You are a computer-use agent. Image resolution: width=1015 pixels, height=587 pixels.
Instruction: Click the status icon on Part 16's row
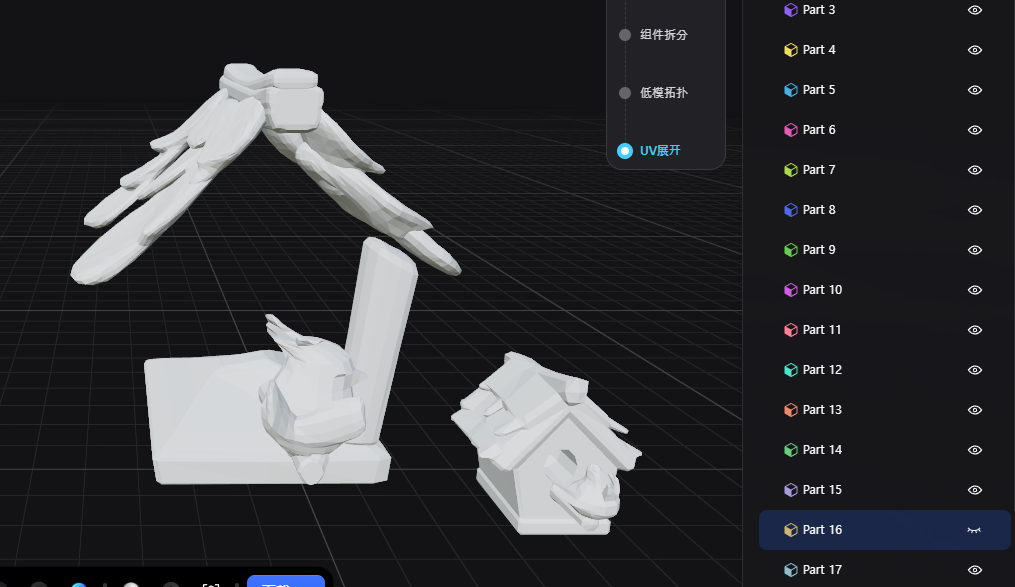pos(973,529)
